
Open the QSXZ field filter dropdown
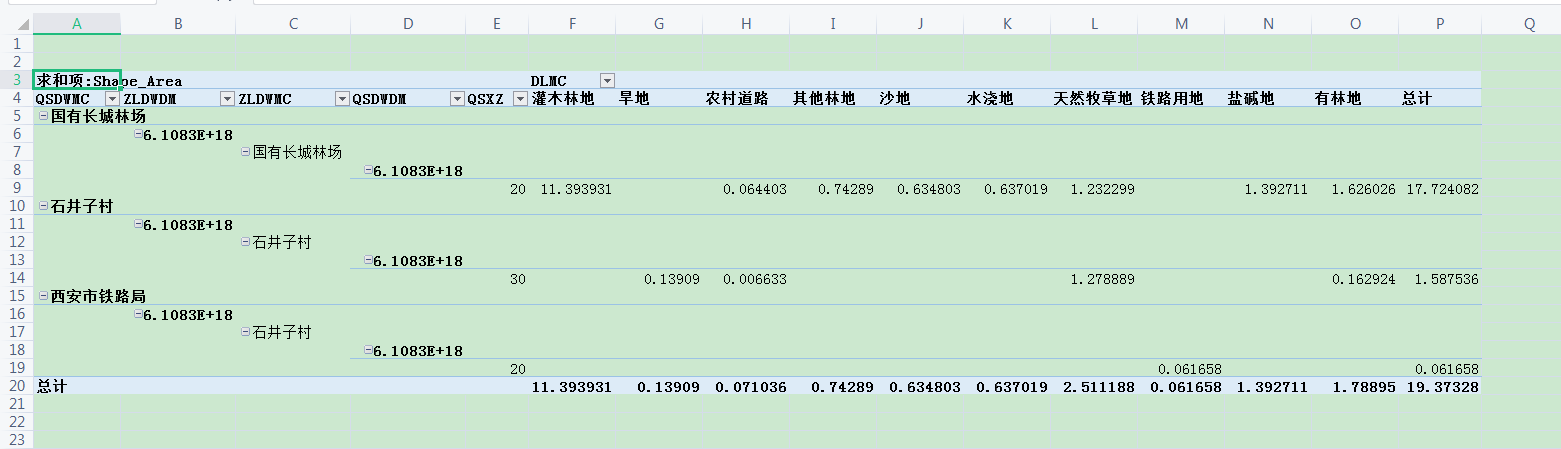coord(520,98)
